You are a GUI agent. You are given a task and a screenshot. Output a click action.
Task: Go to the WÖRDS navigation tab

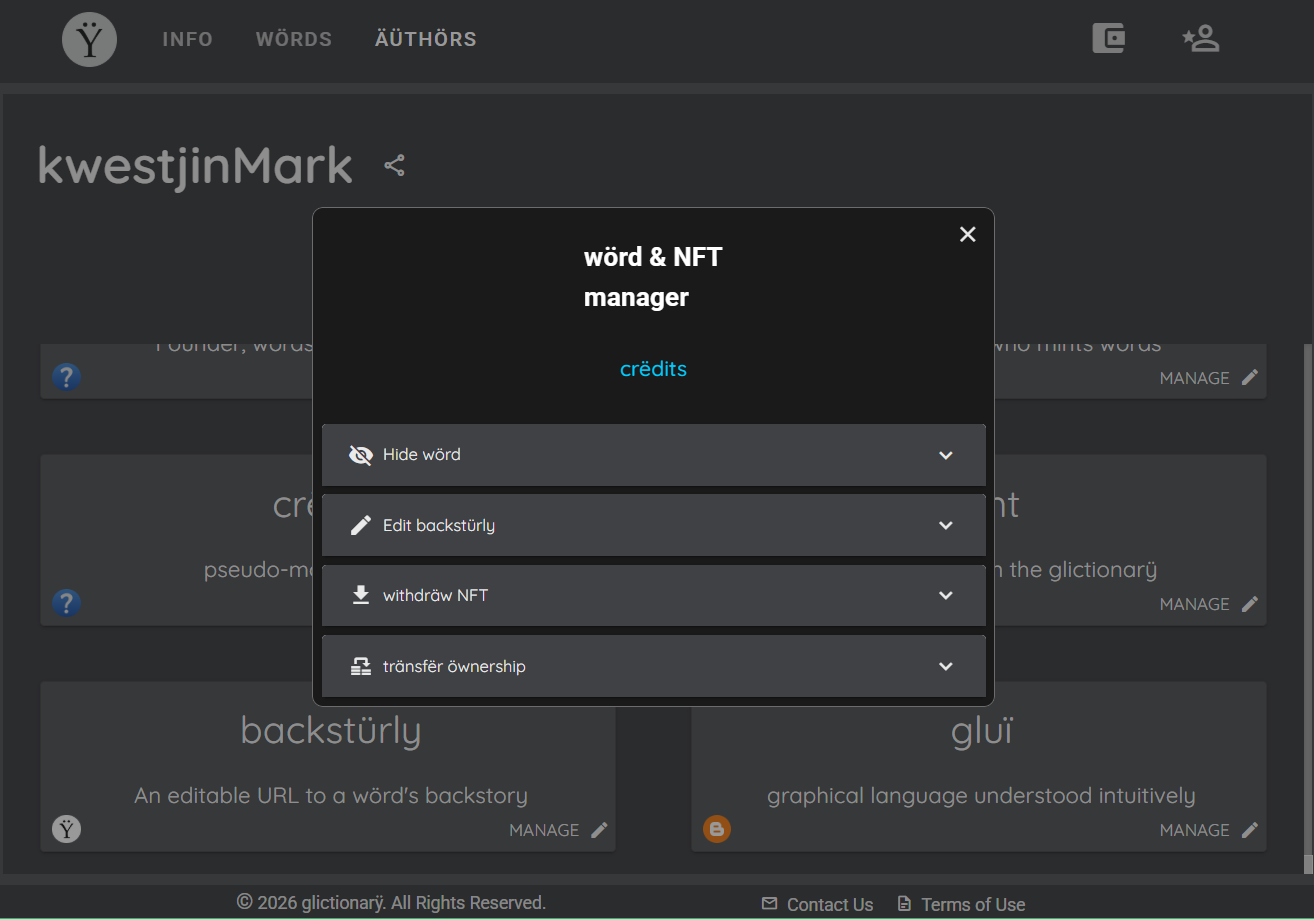click(294, 39)
